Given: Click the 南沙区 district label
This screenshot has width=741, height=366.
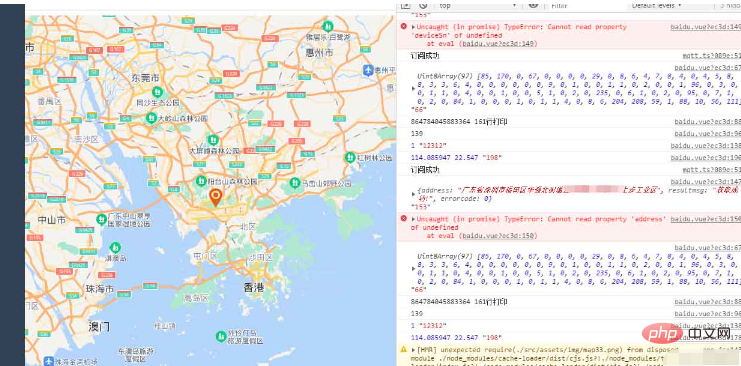Looking at the screenshot, I should [x=86, y=139].
